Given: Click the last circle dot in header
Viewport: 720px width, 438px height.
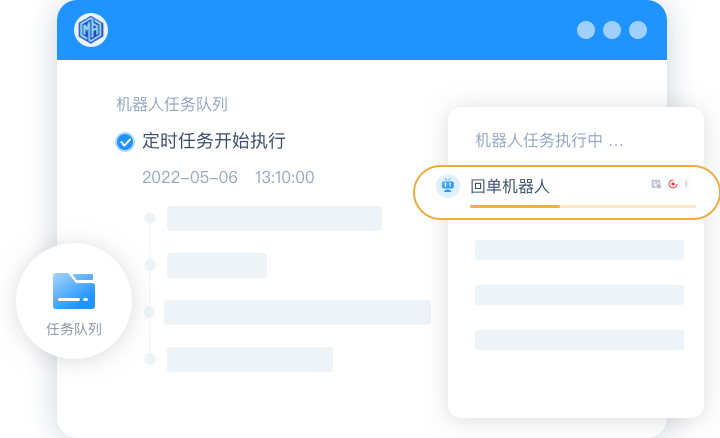Looking at the screenshot, I should 638,30.
